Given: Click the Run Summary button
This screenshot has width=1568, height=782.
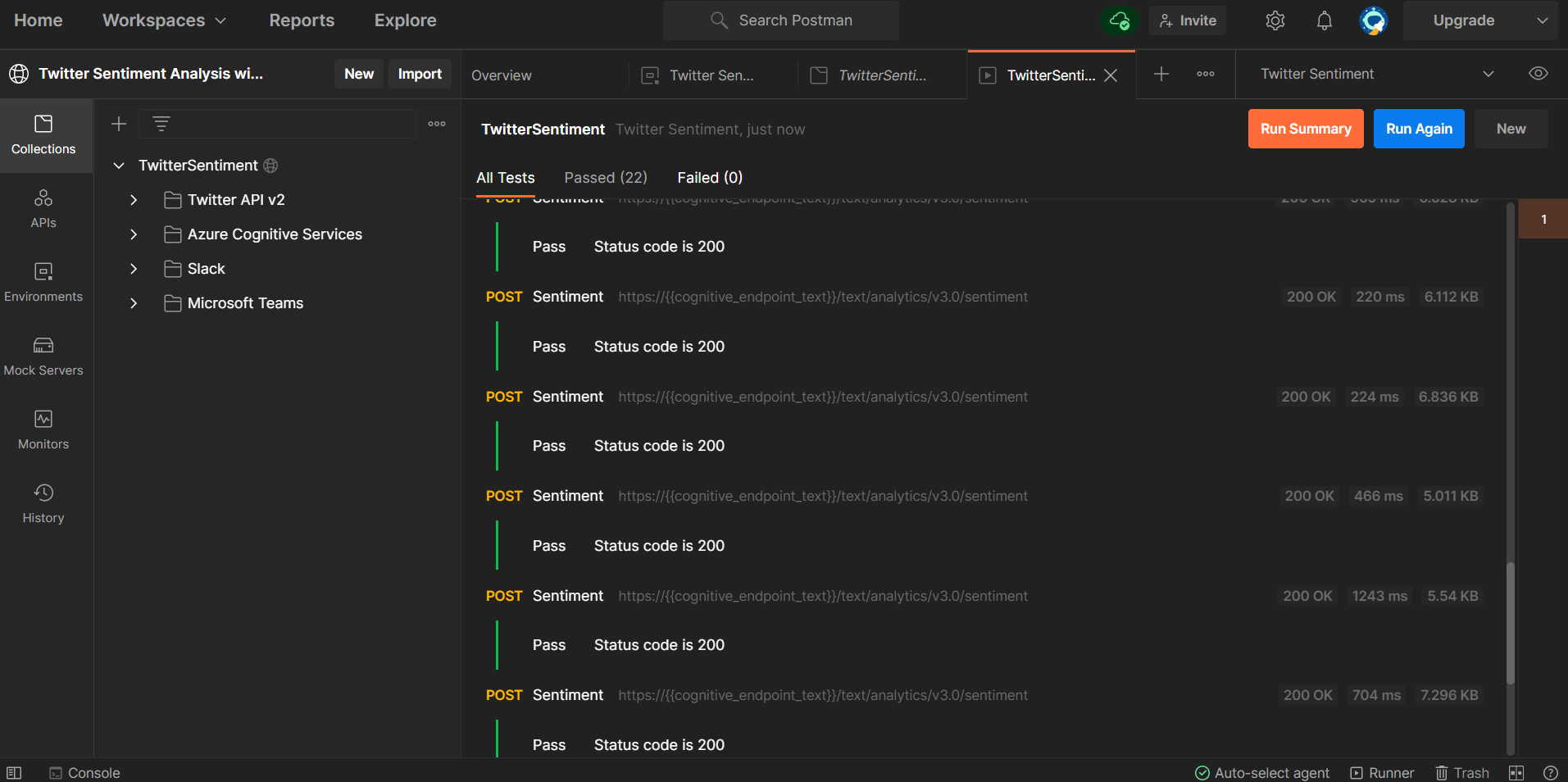Looking at the screenshot, I should (1306, 129).
